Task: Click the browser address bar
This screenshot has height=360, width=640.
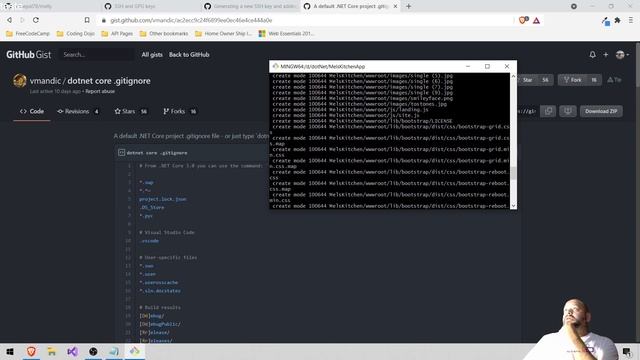Action: coord(306,20)
